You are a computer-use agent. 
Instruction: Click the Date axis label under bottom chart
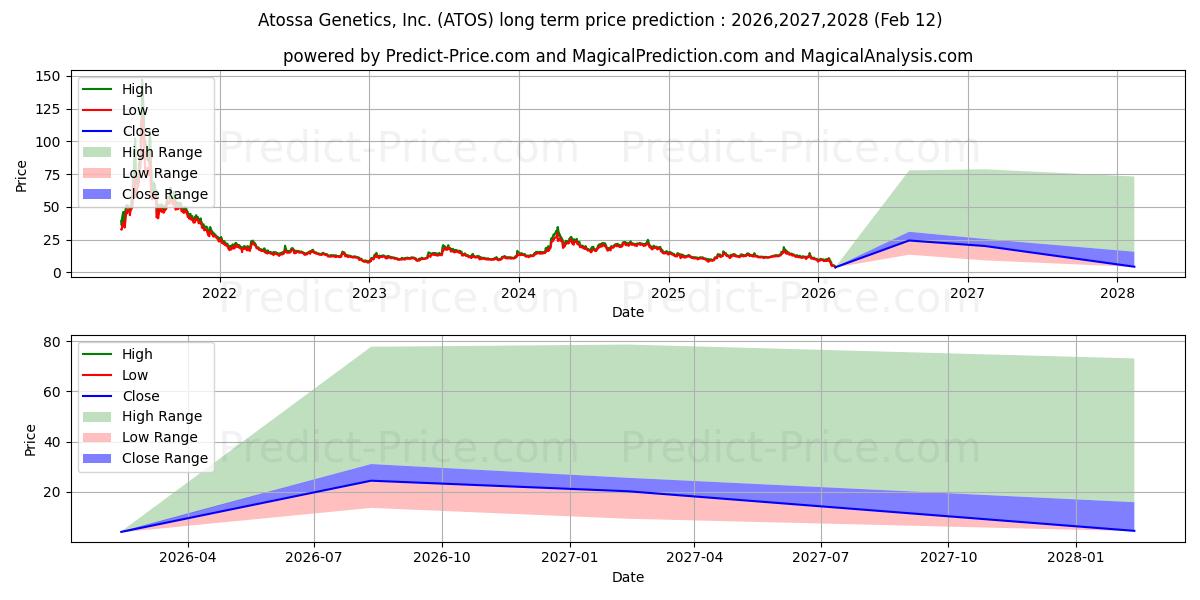pyautogui.click(x=627, y=577)
